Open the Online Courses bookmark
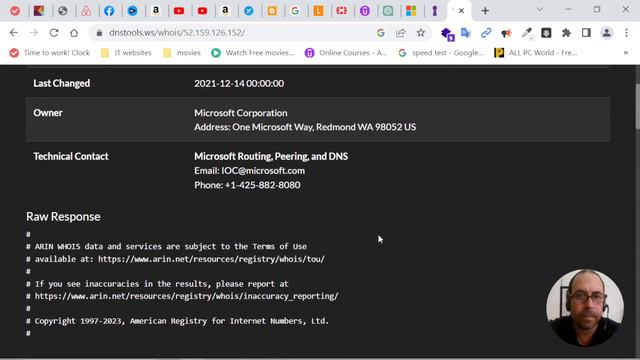Viewport: 640px width, 360px height. point(346,53)
